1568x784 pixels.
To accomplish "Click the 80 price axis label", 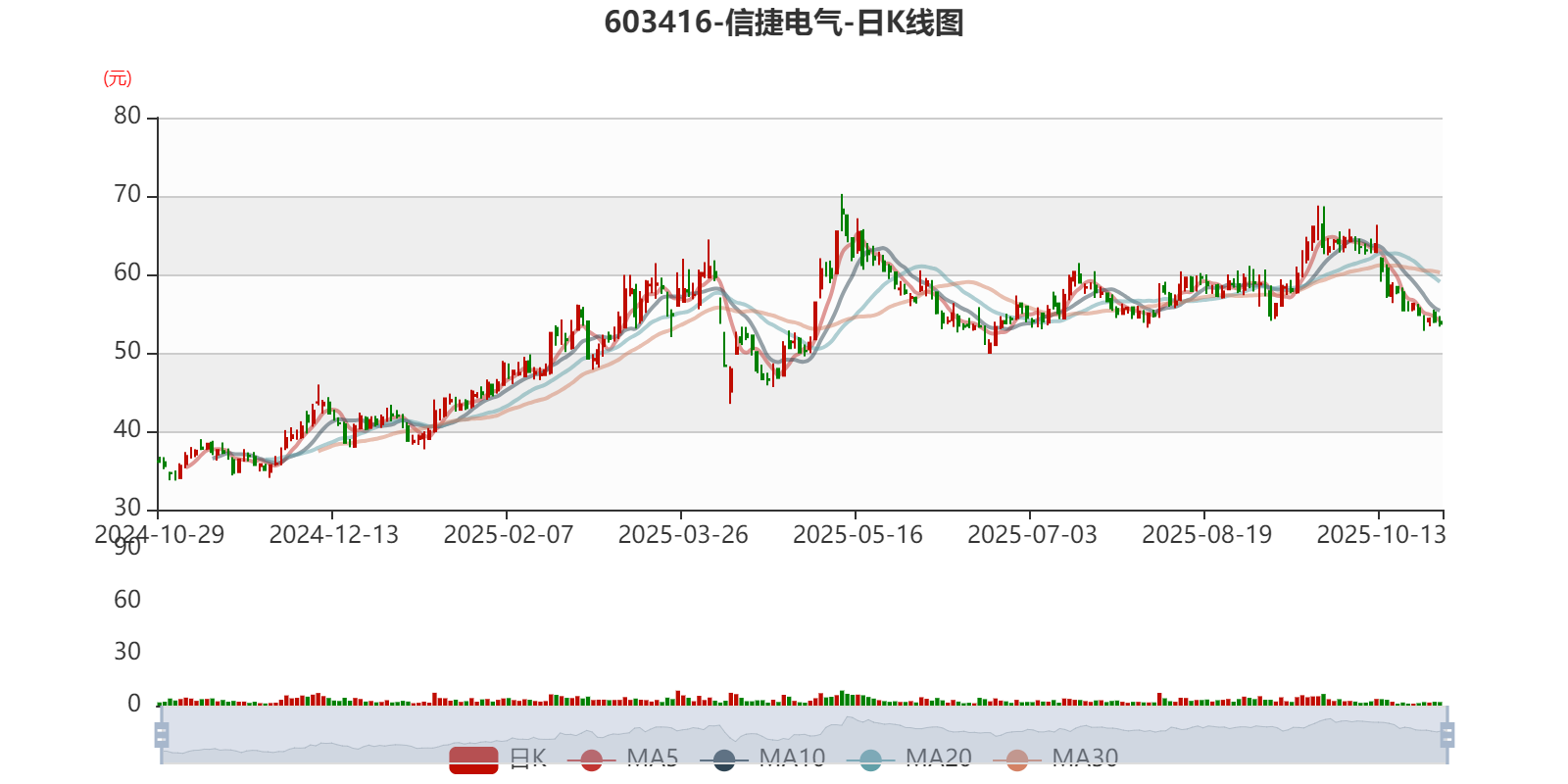I will [127, 117].
